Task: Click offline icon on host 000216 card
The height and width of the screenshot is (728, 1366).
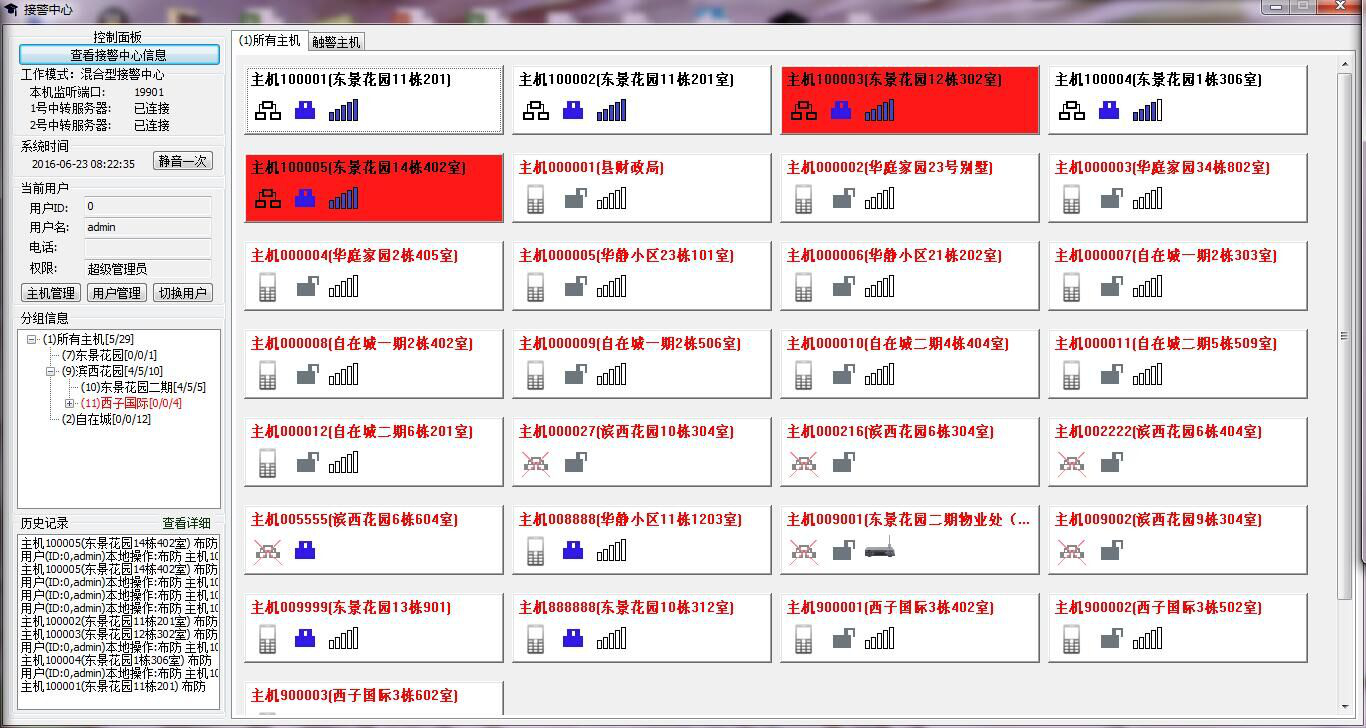Action: (x=804, y=463)
